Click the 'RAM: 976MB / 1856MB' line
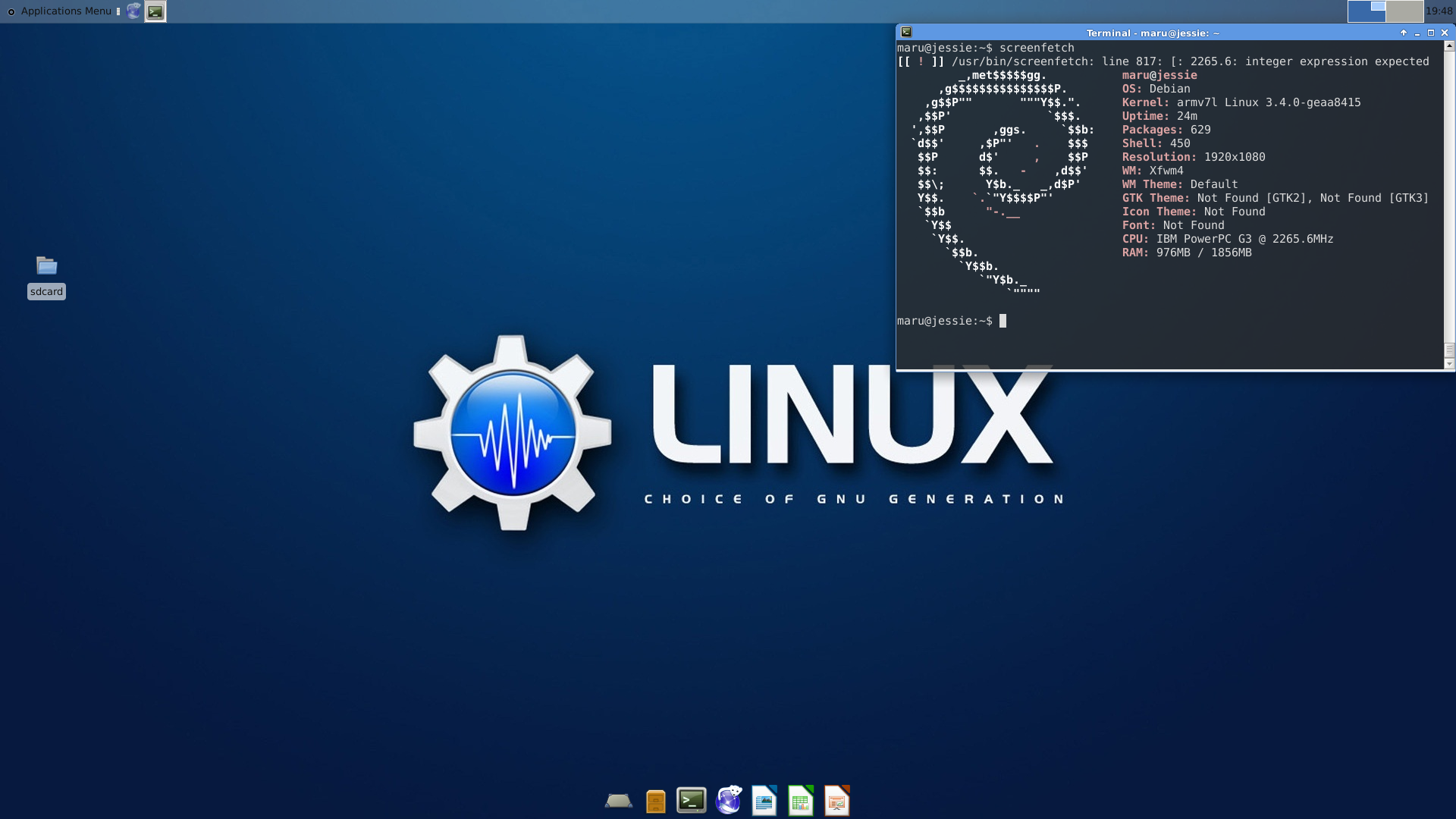Screen dimensions: 1456x819 [x=1187, y=253]
